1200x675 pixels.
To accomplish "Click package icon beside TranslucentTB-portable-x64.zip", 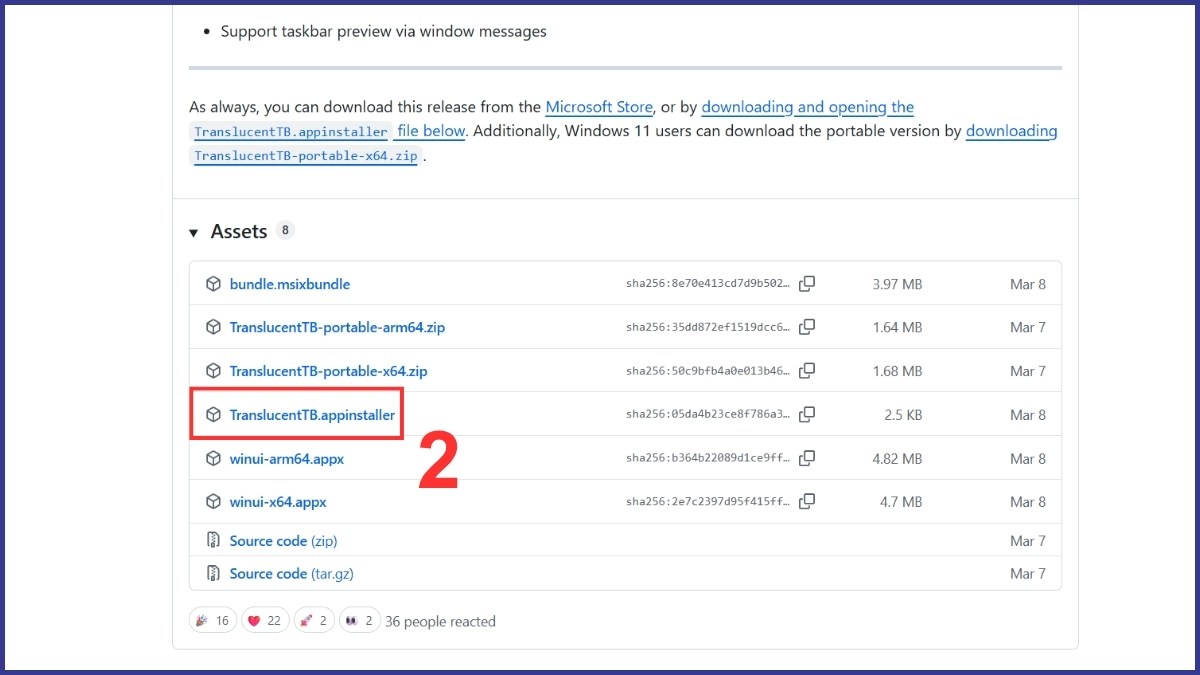I will (213, 371).
